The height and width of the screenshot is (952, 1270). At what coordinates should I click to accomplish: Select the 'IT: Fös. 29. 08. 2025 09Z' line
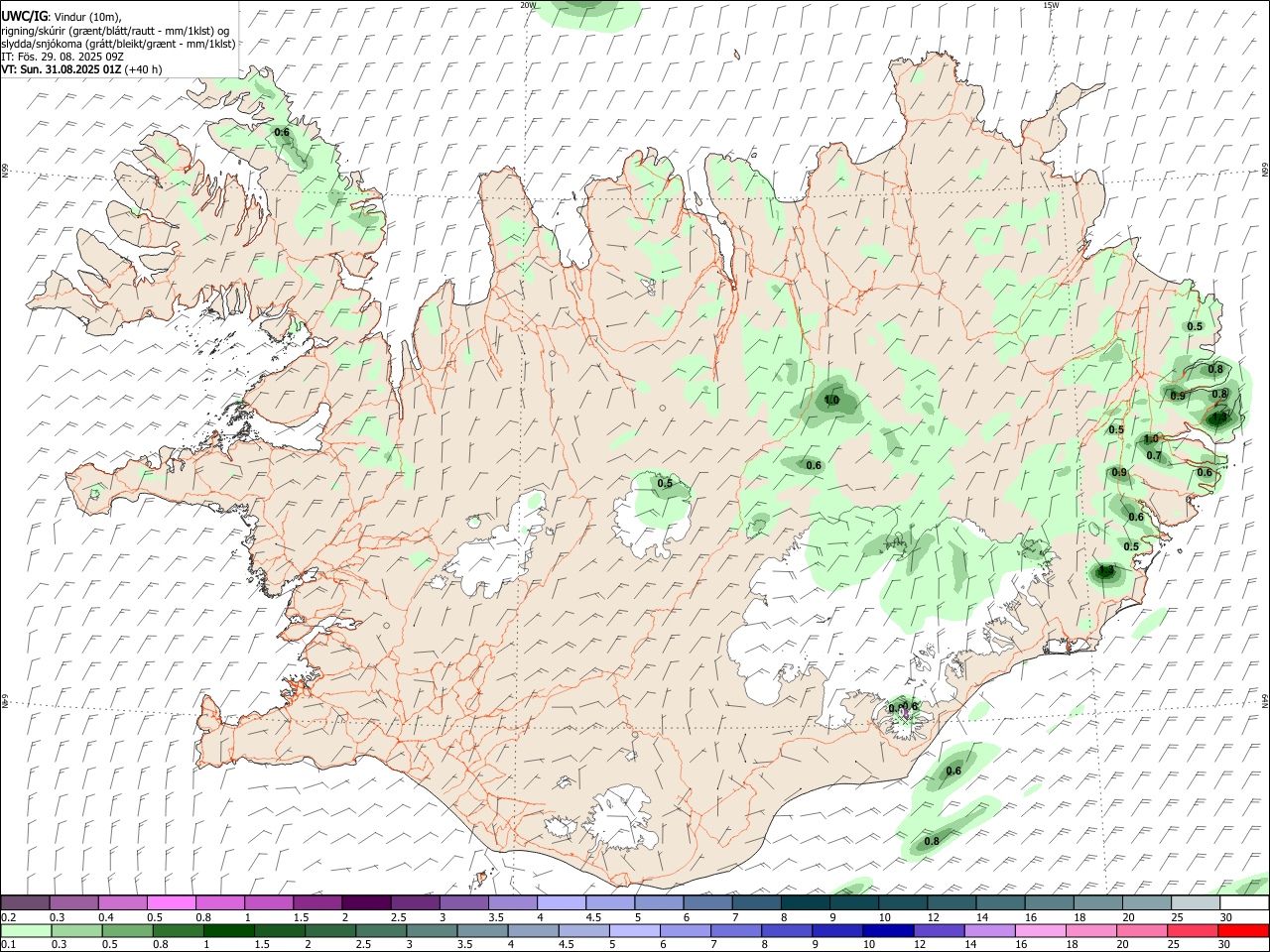(63, 57)
